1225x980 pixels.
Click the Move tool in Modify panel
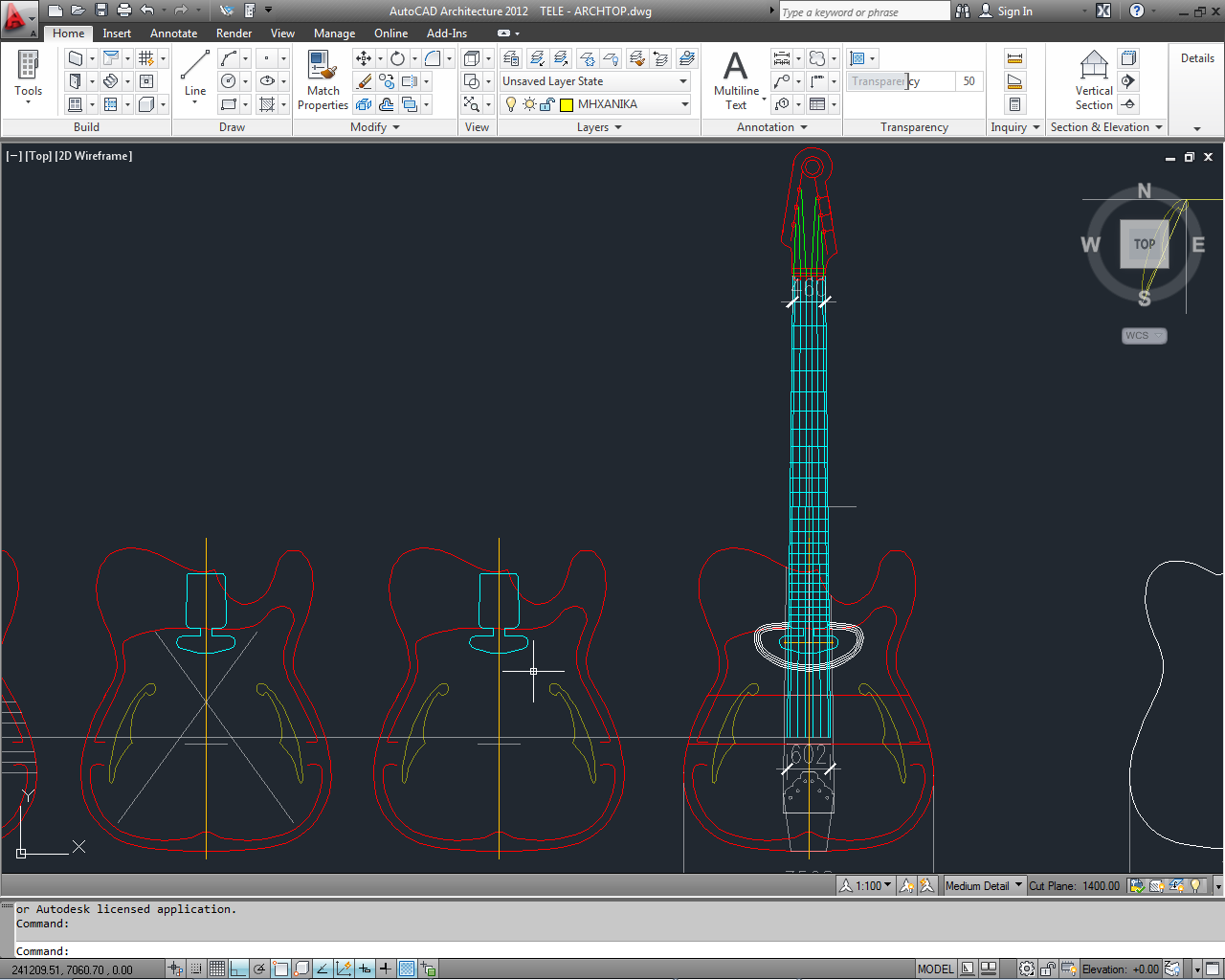click(x=364, y=58)
